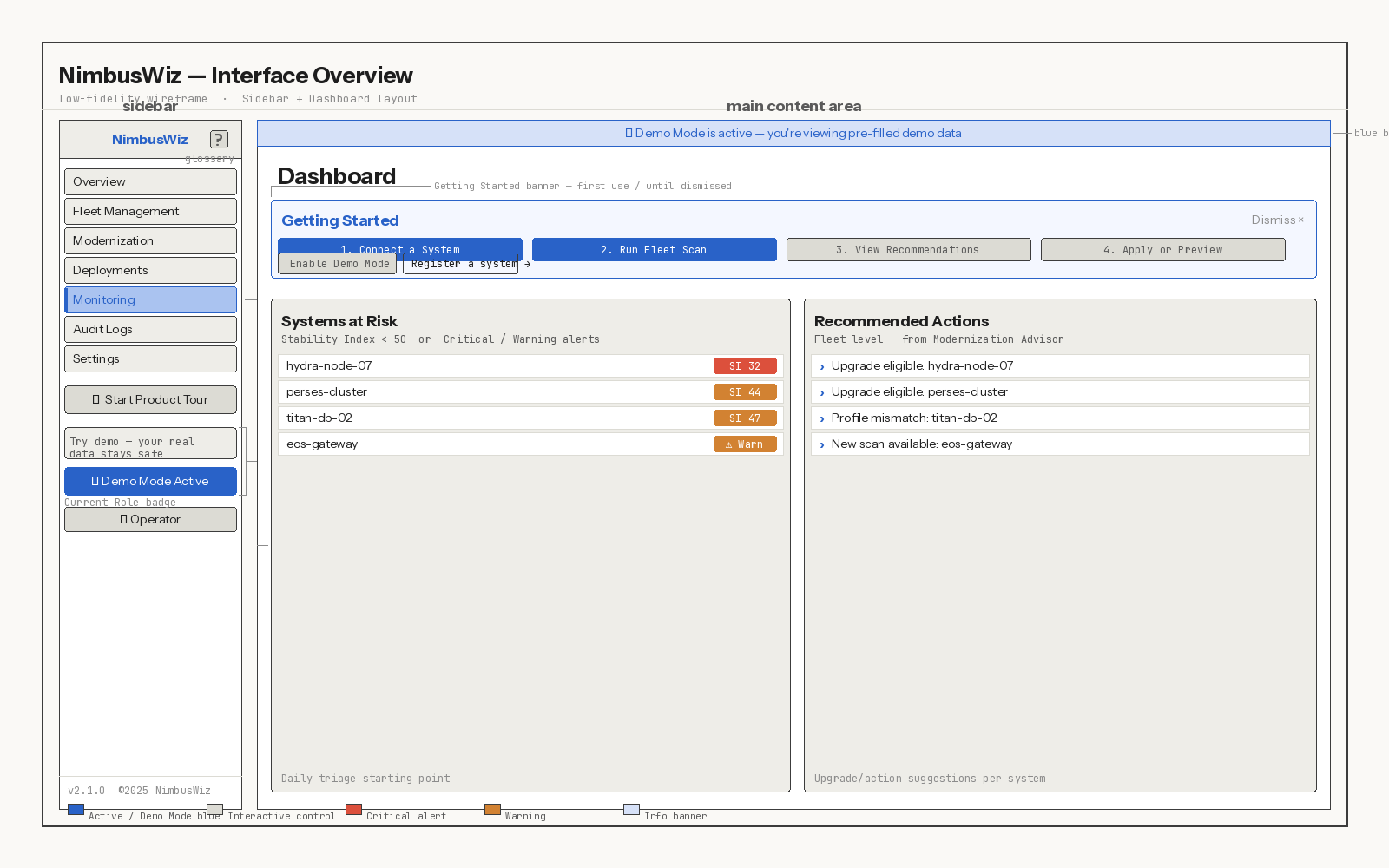The width and height of the screenshot is (1389, 868).
Task: Click the Recommended Actions heading
Action: (x=901, y=321)
